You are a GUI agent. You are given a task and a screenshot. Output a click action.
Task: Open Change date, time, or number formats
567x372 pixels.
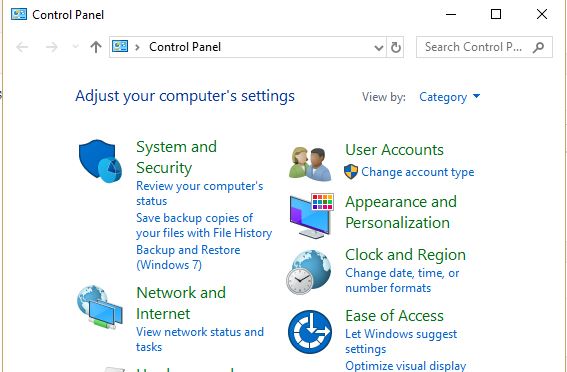click(402, 280)
